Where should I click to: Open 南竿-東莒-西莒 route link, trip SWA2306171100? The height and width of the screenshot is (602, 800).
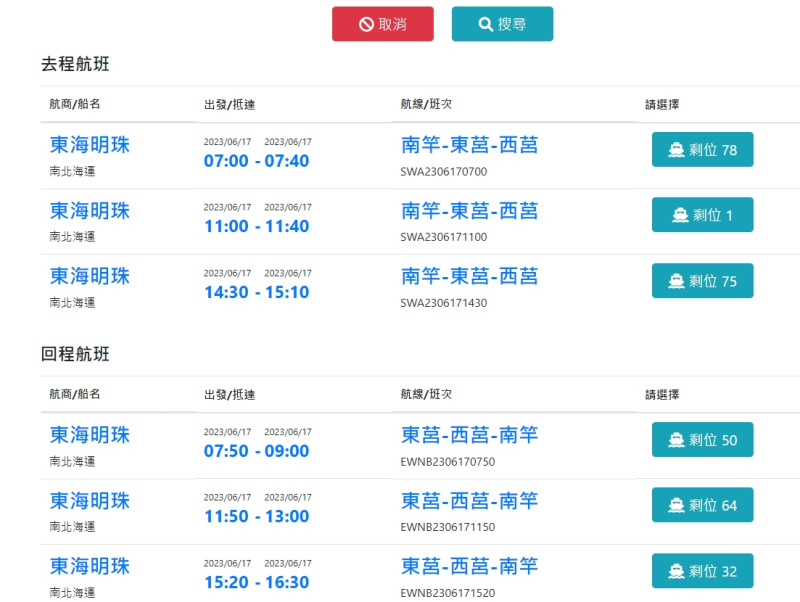point(469,211)
